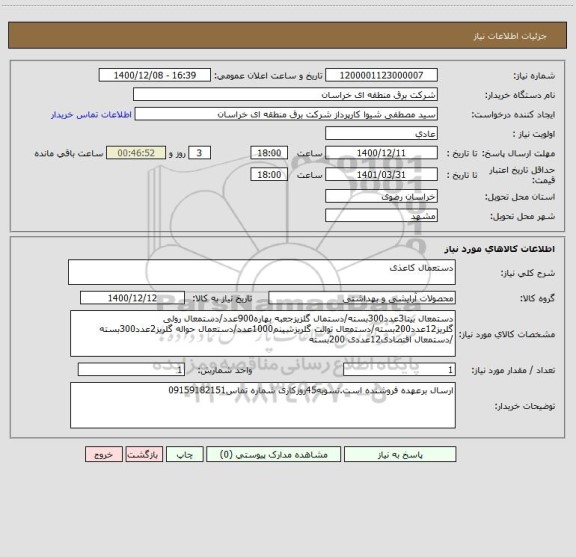Click the واحد شمارش unit field
Viewport: 576px width, 557px height.
[x=131, y=370]
